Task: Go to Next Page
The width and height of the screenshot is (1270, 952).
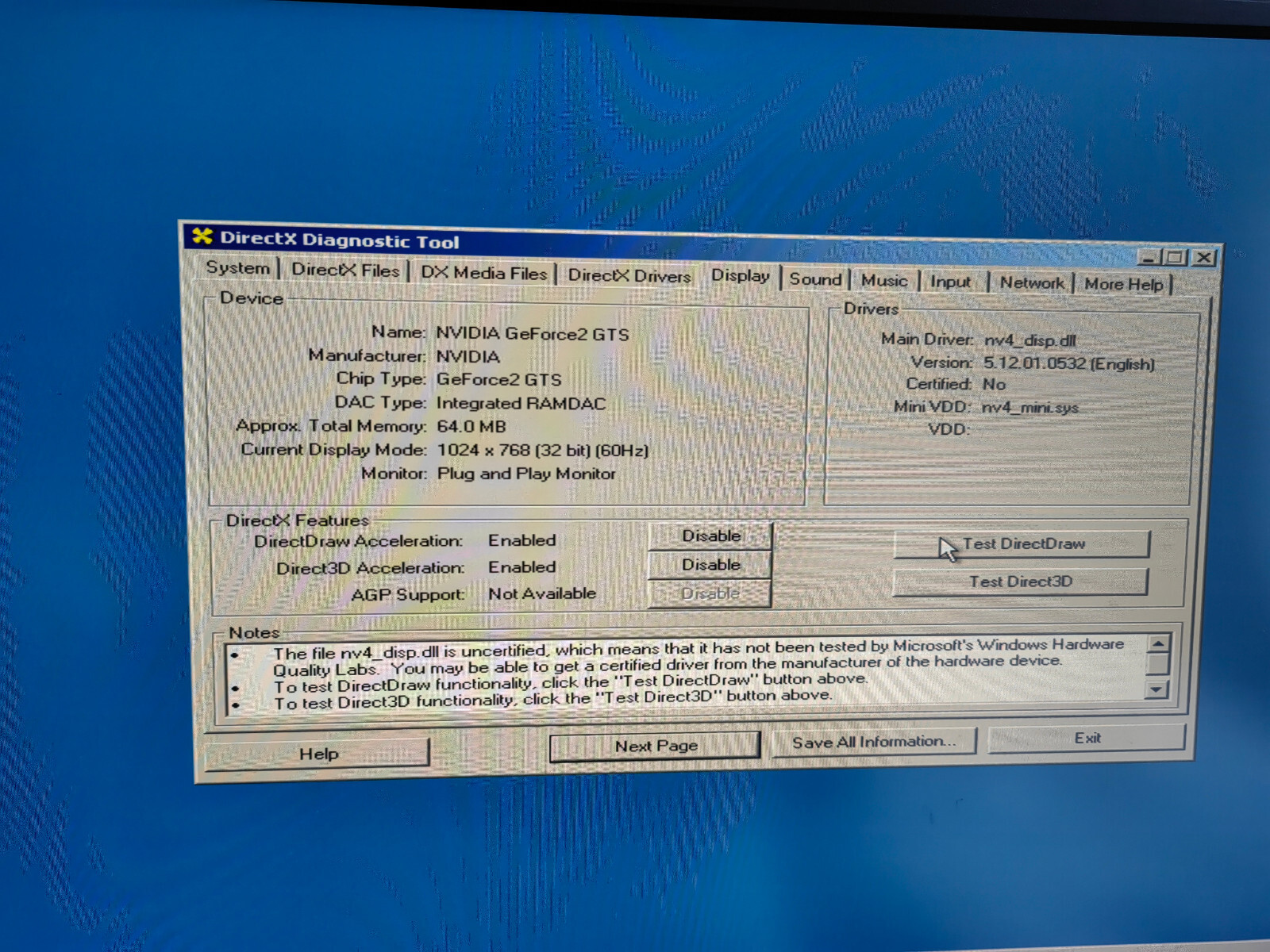Action: (655, 747)
